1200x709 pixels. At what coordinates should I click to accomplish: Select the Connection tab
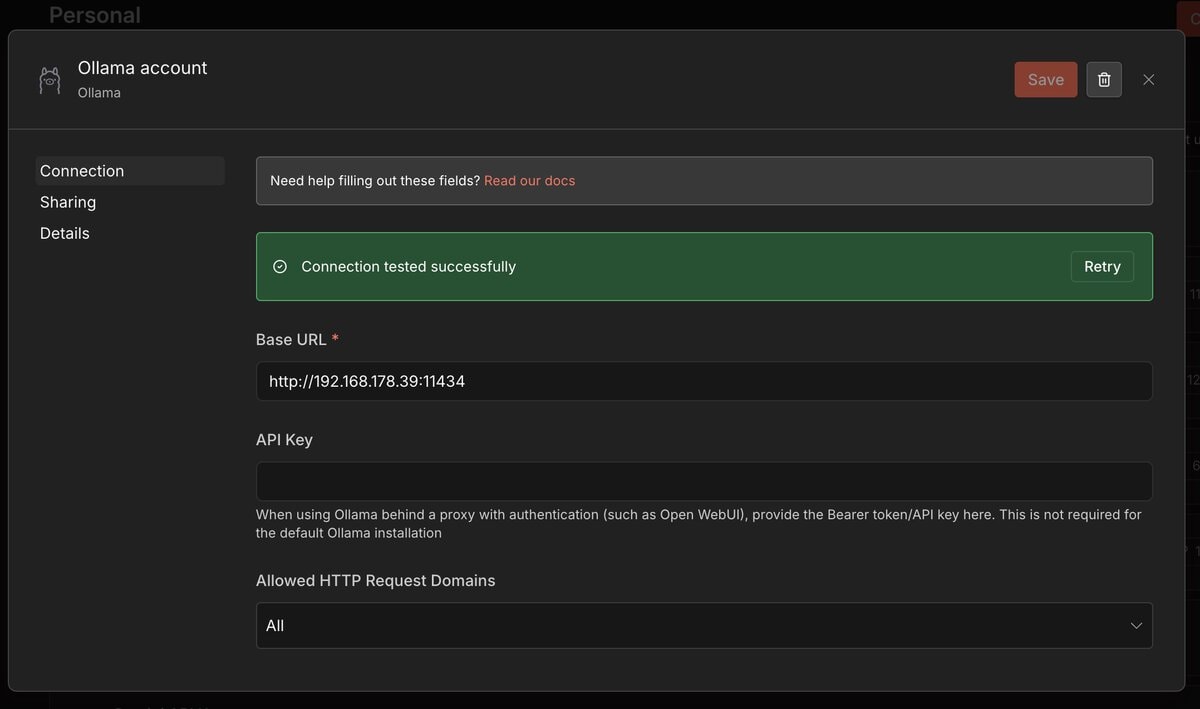point(130,171)
